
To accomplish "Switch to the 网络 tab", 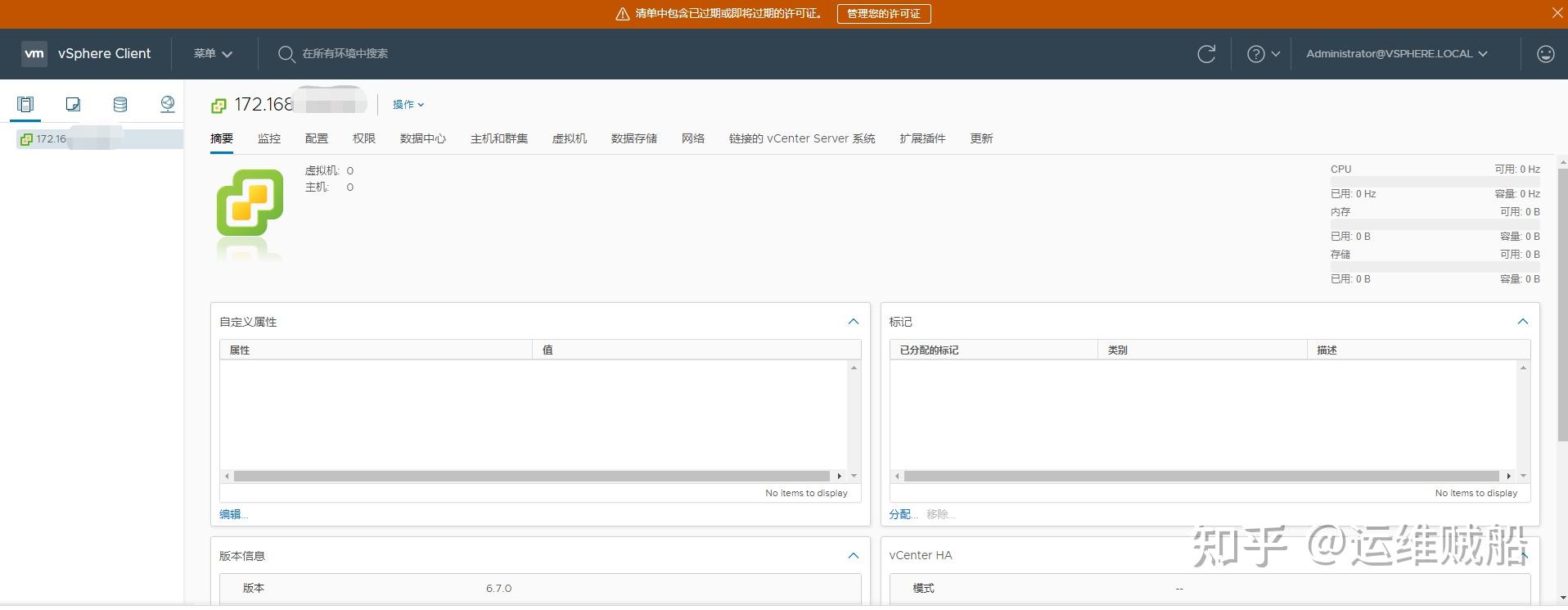I will click(693, 138).
